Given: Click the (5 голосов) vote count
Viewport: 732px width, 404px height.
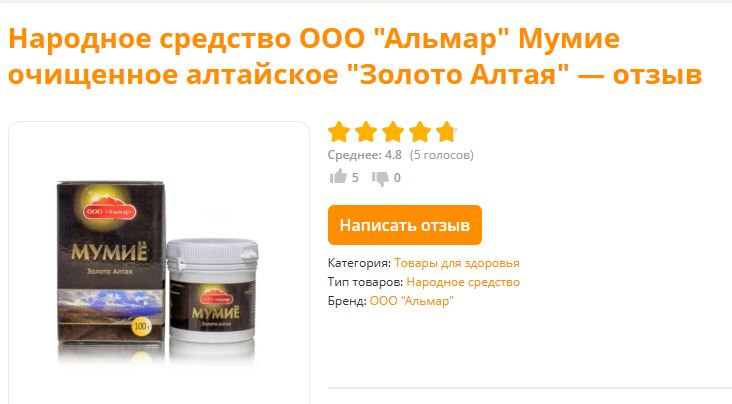Looking at the screenshot, I should tap(442, 155).
